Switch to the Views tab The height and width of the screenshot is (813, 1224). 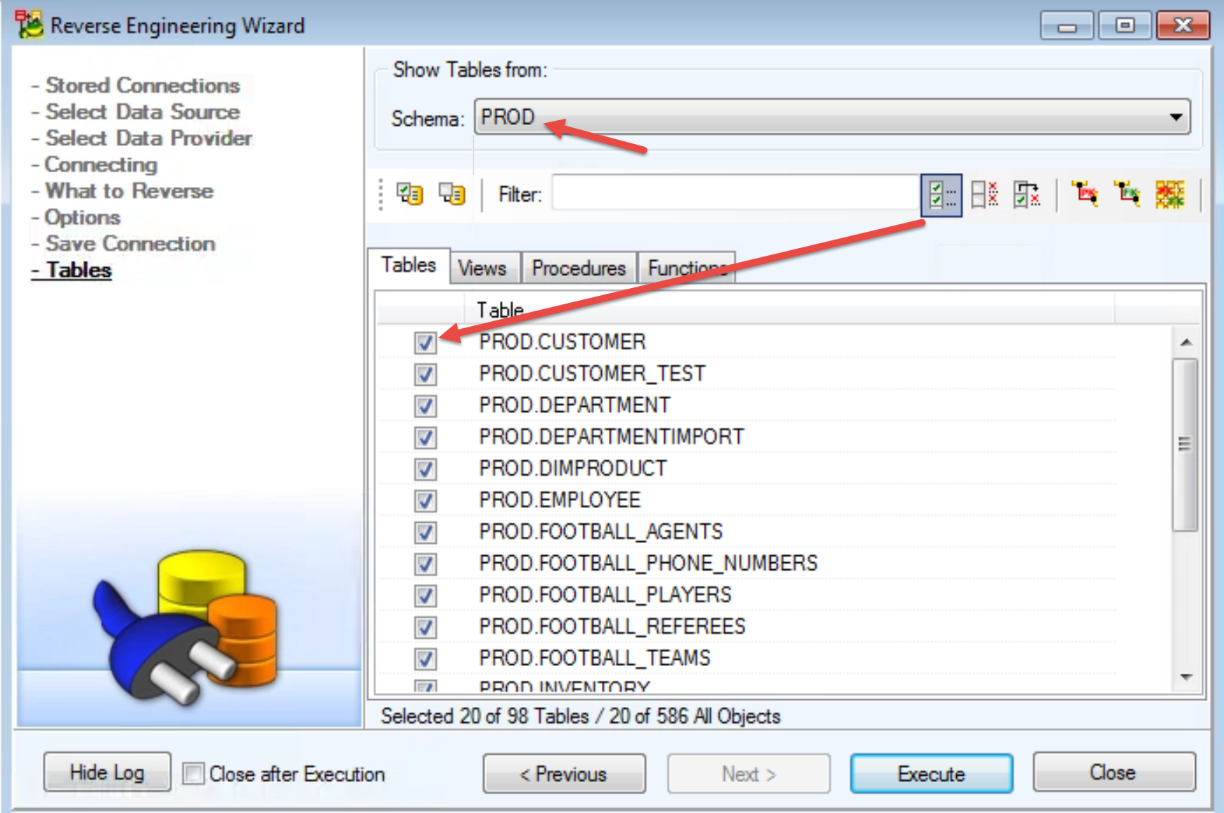[483, 268]
